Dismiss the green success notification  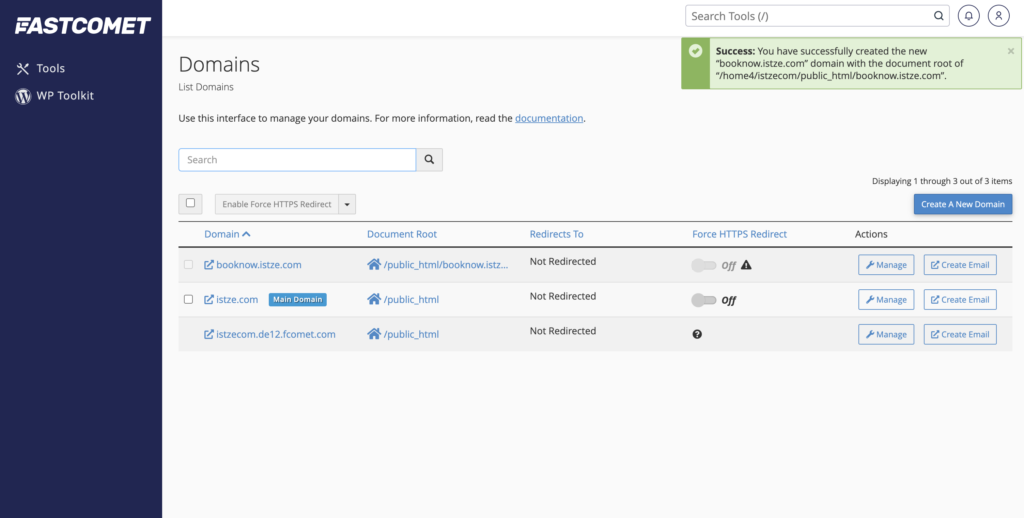(x=1010, y=50)
